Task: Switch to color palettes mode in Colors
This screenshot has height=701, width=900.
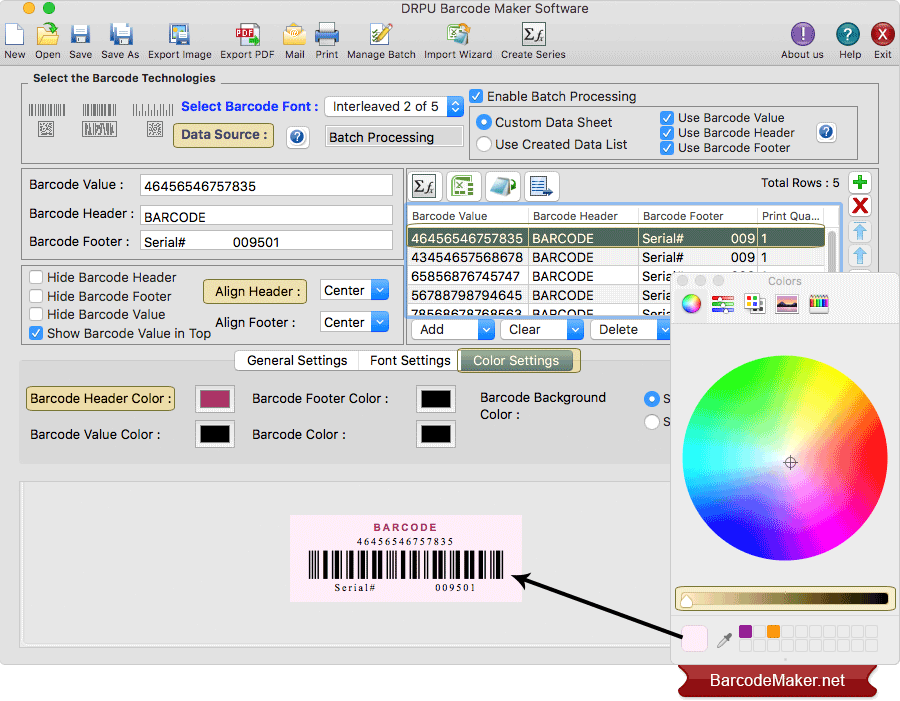Action: point(754,303)
